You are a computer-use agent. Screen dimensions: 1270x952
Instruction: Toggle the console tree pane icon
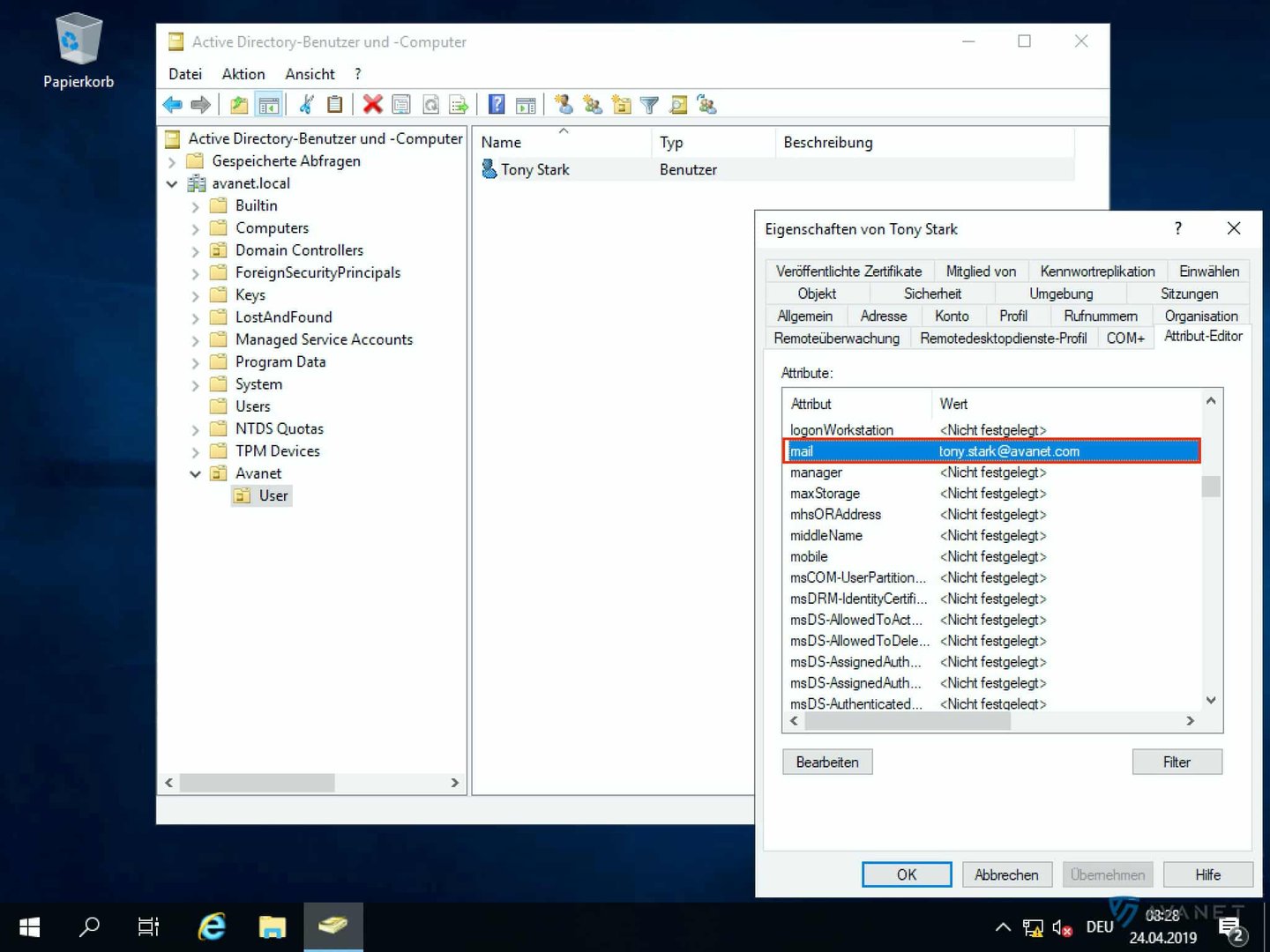269,105
